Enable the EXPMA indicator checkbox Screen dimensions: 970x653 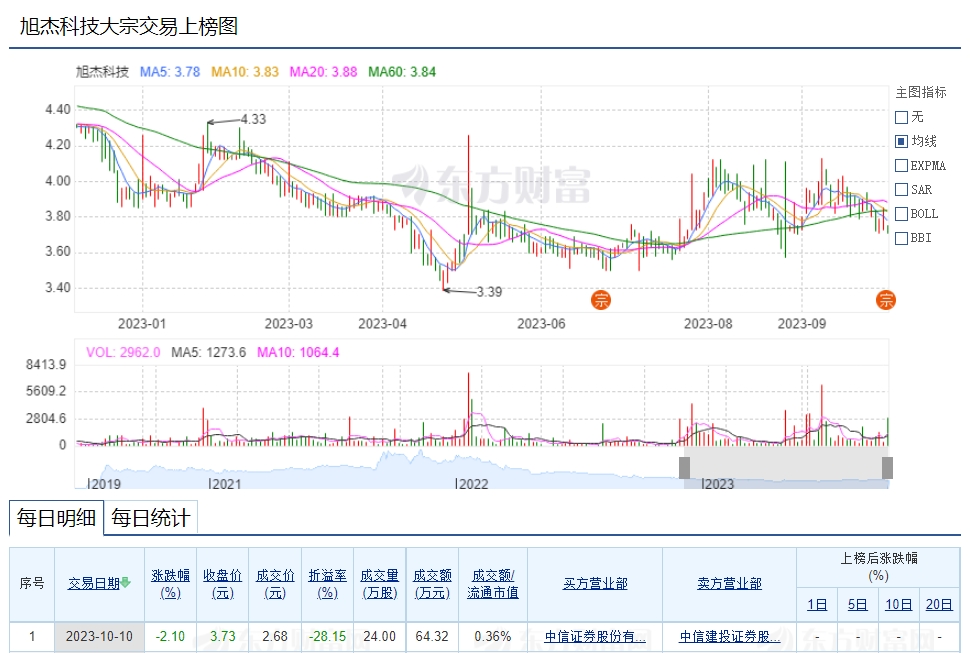tap(902, 165)
